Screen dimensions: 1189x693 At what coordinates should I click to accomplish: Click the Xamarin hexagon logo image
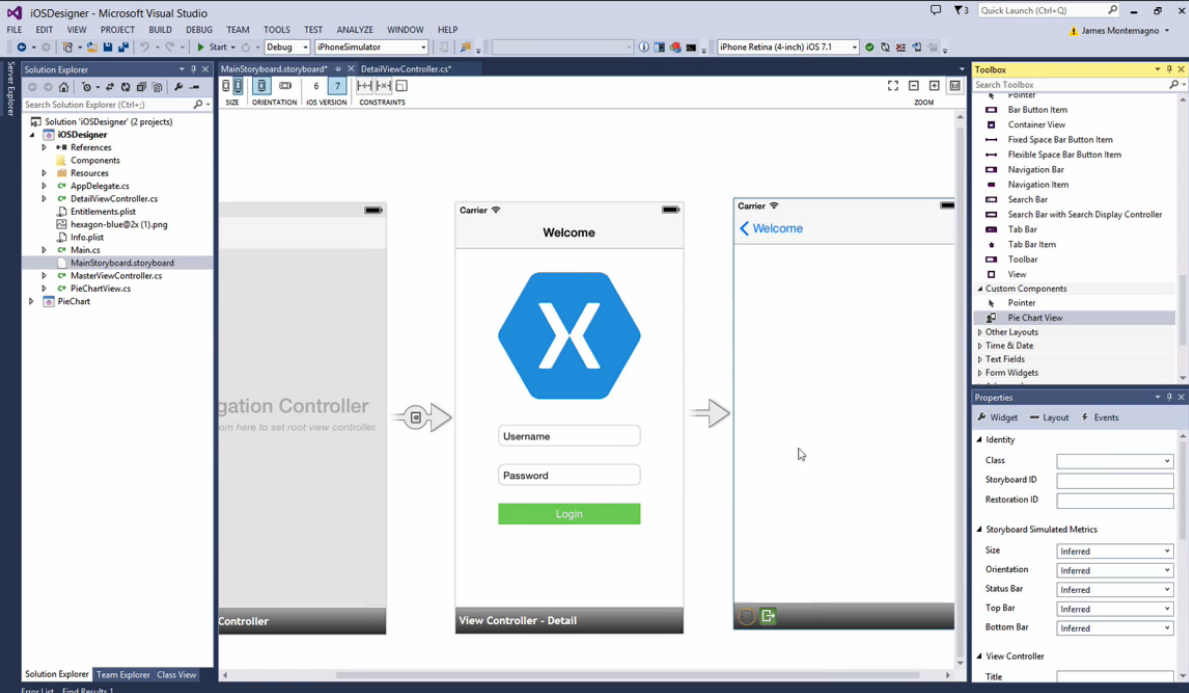tap(569, 335)
